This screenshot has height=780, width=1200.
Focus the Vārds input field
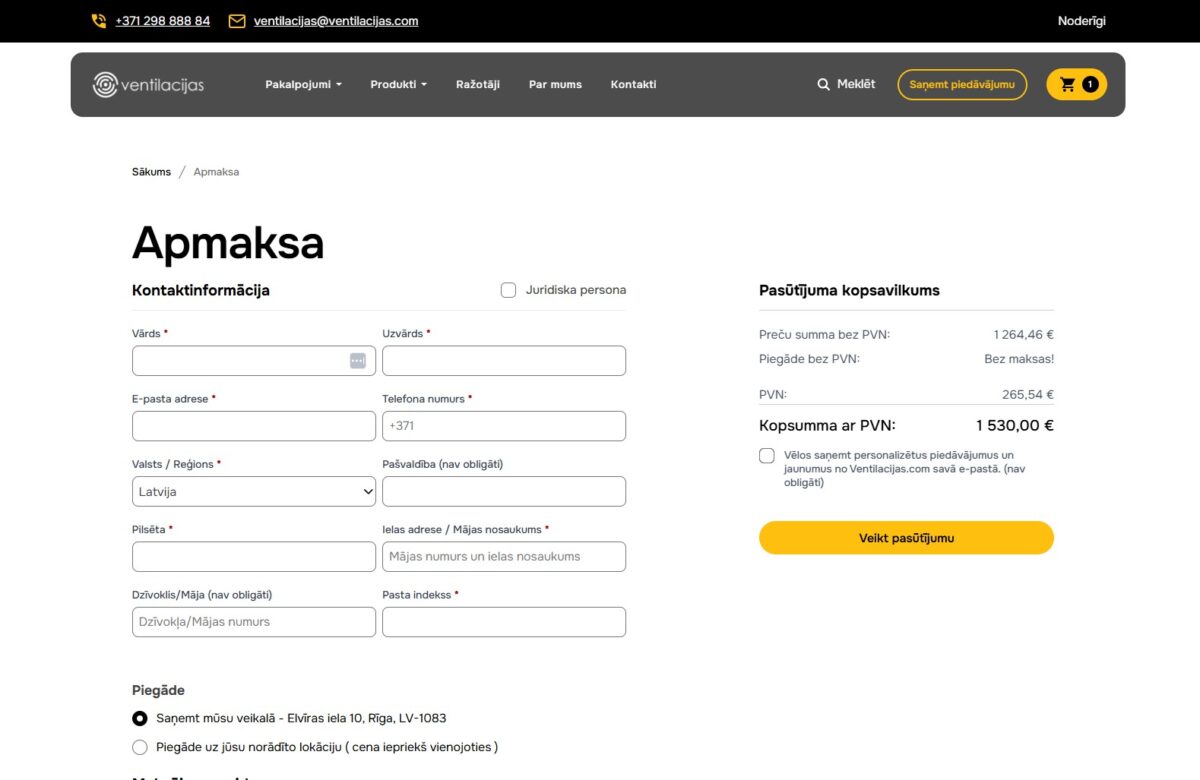coord(254,361)
